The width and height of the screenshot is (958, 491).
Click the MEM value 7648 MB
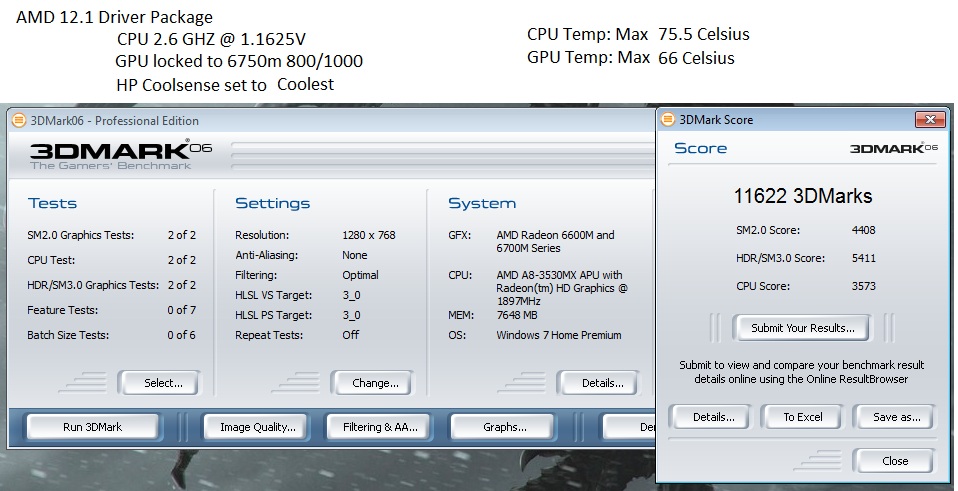pyautogui.click(x=516, y=315)
